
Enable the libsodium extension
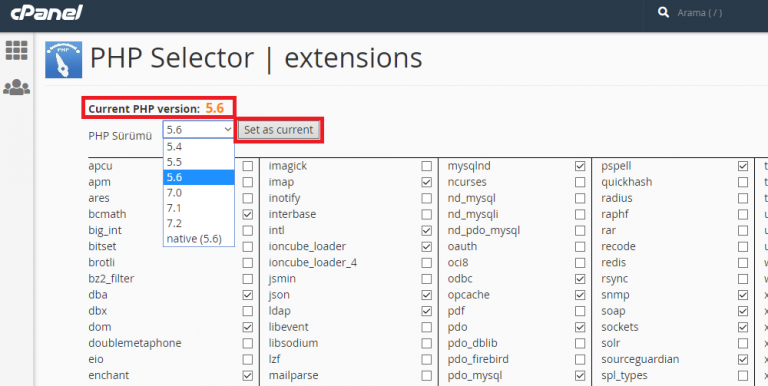tap(427, 343)
